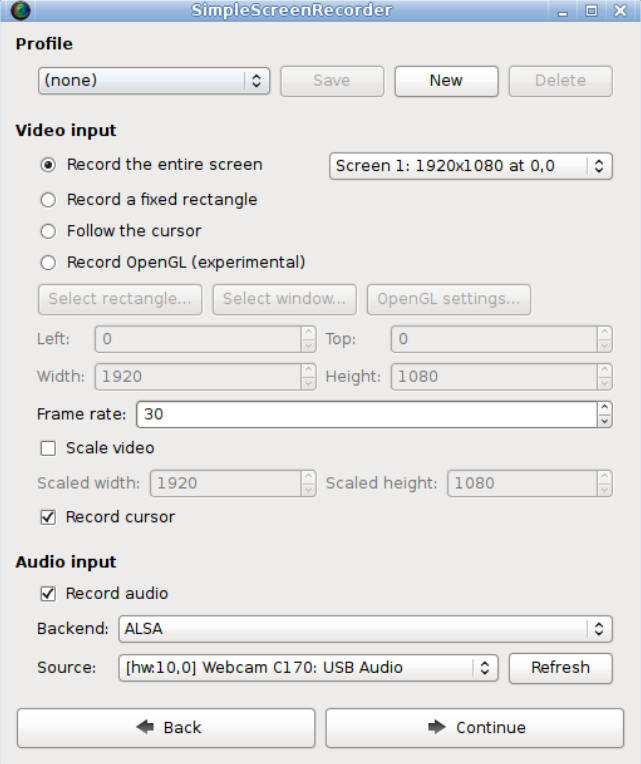
Task: Click the New profile button
Action: click(x=446, y=81)
